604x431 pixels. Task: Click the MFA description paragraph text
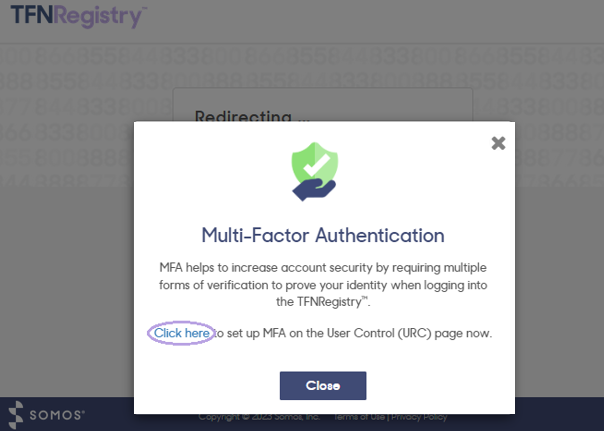click(323, 285)
